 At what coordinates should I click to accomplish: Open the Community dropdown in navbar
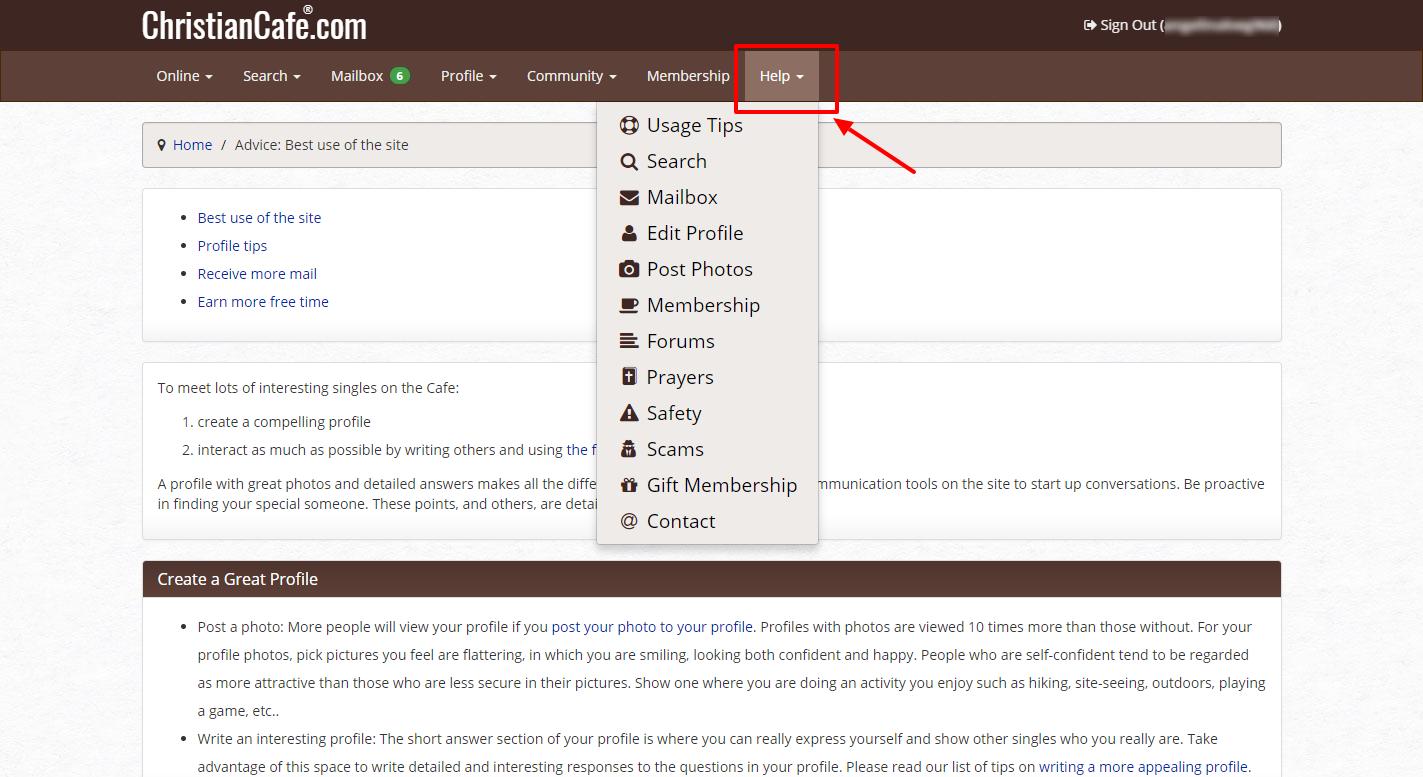tap(571, 76)
